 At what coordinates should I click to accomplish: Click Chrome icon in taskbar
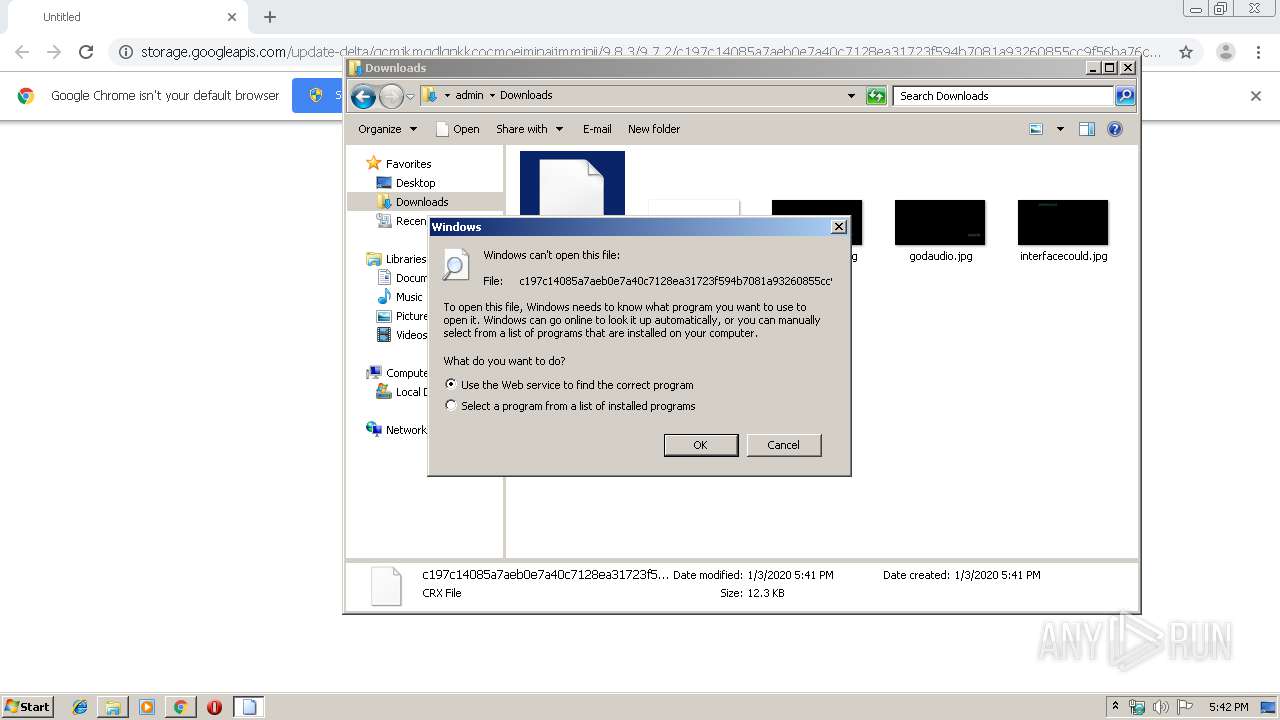click(x=180, y=707)
